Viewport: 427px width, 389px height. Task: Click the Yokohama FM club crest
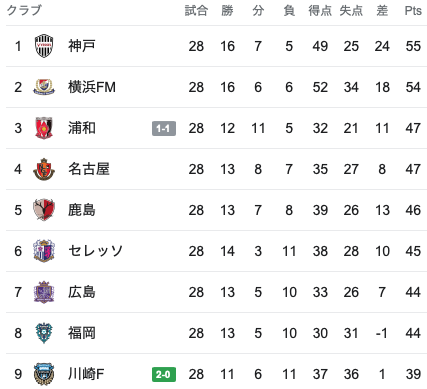[x=44, y=87]
